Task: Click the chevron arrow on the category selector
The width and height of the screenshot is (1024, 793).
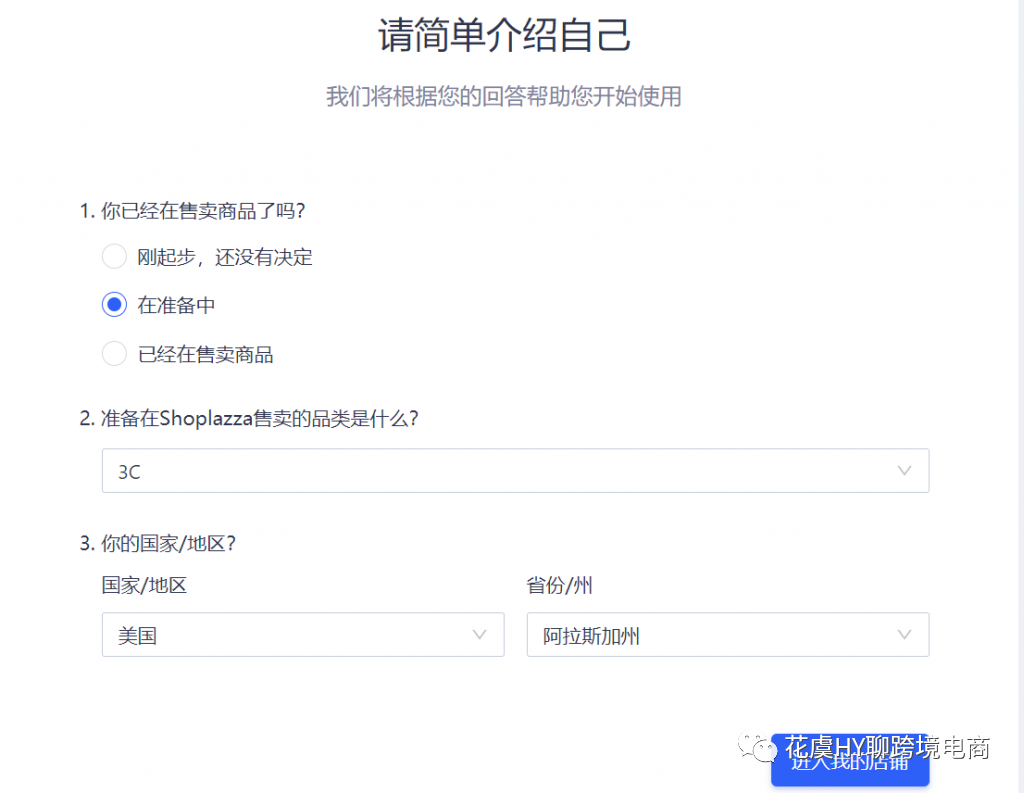Action: [x=904, y=470]
